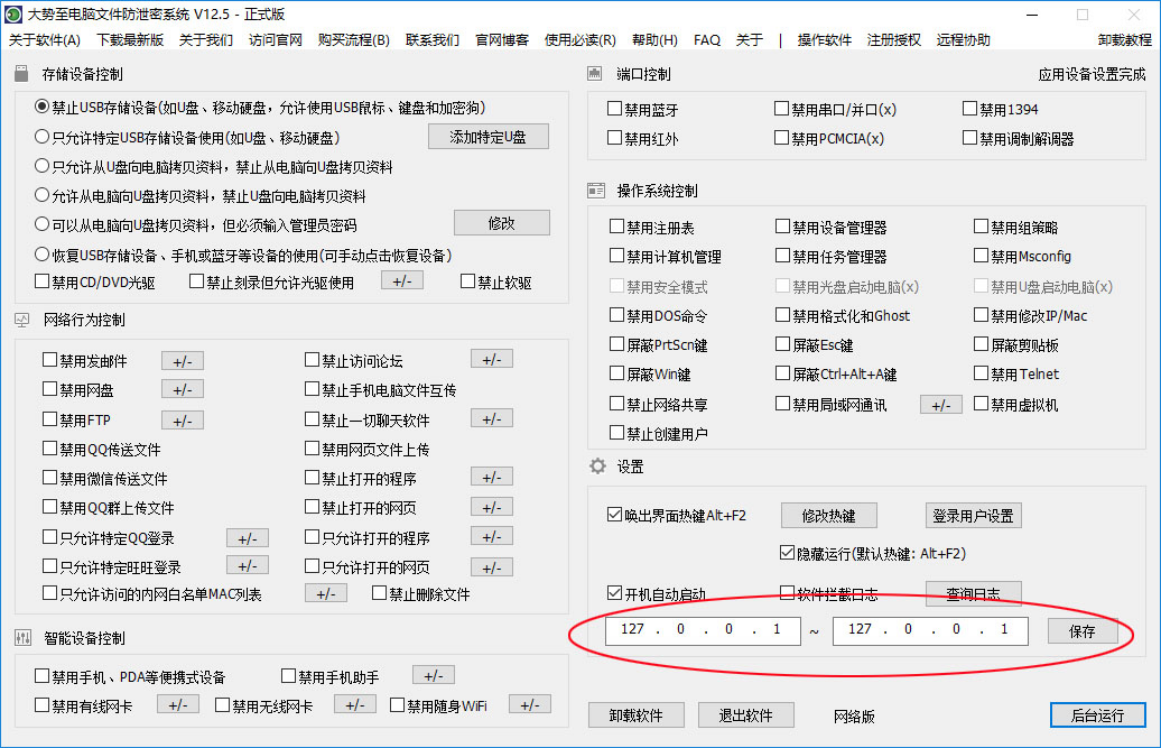The image size is (1162, 748).
Task: Uncheck the 开机自动启动 checkbox
Action: tap(615, 593)
